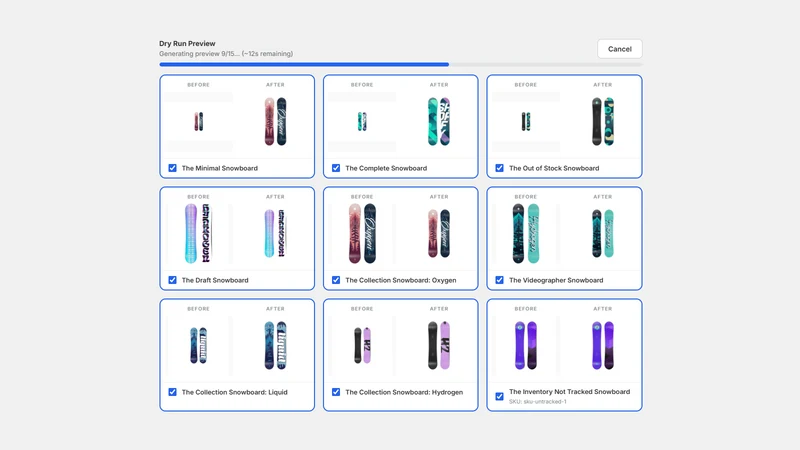The height and width of the screenshot is (450, 800).
Task: Uncheck The Draft Snowboard checkbox
Action: [172, 280]
